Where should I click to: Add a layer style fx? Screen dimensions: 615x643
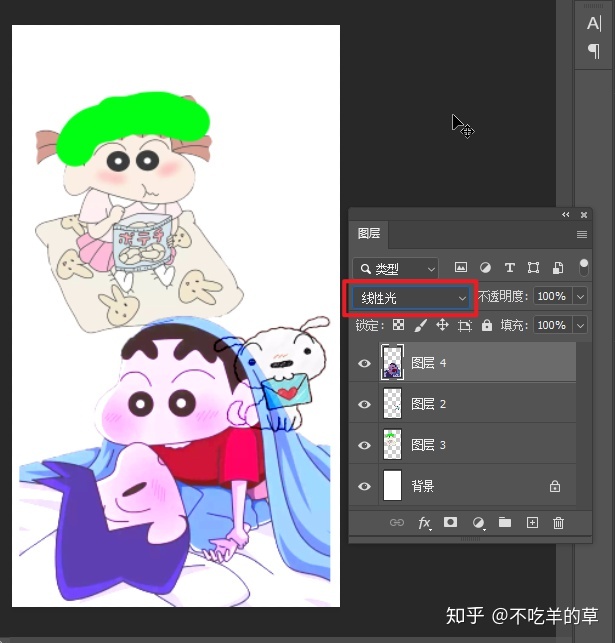pos(424,523)
